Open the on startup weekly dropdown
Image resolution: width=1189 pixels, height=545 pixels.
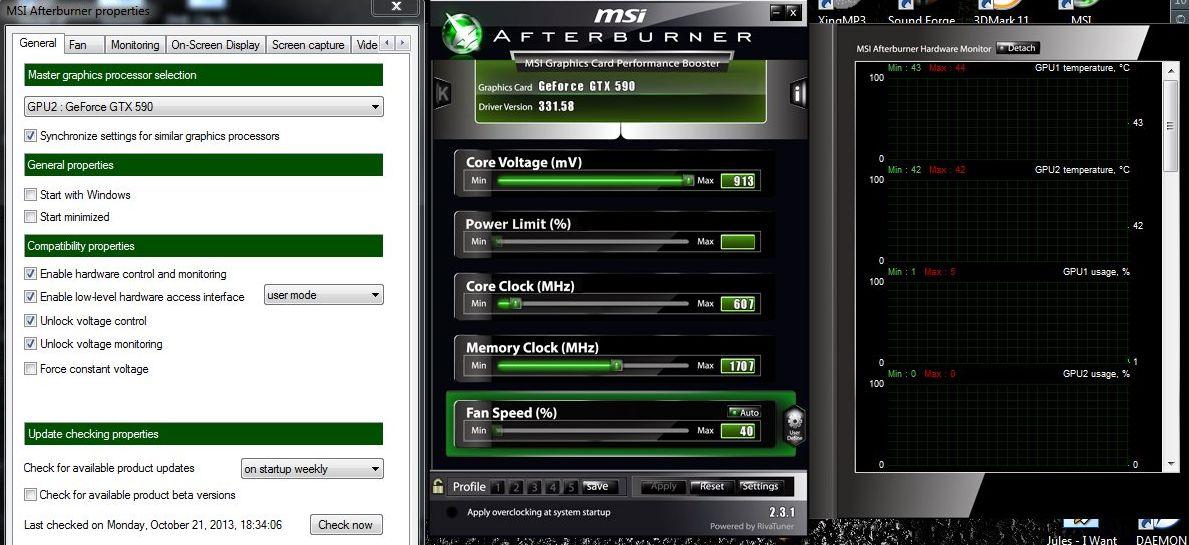click(x=312, y=469)
